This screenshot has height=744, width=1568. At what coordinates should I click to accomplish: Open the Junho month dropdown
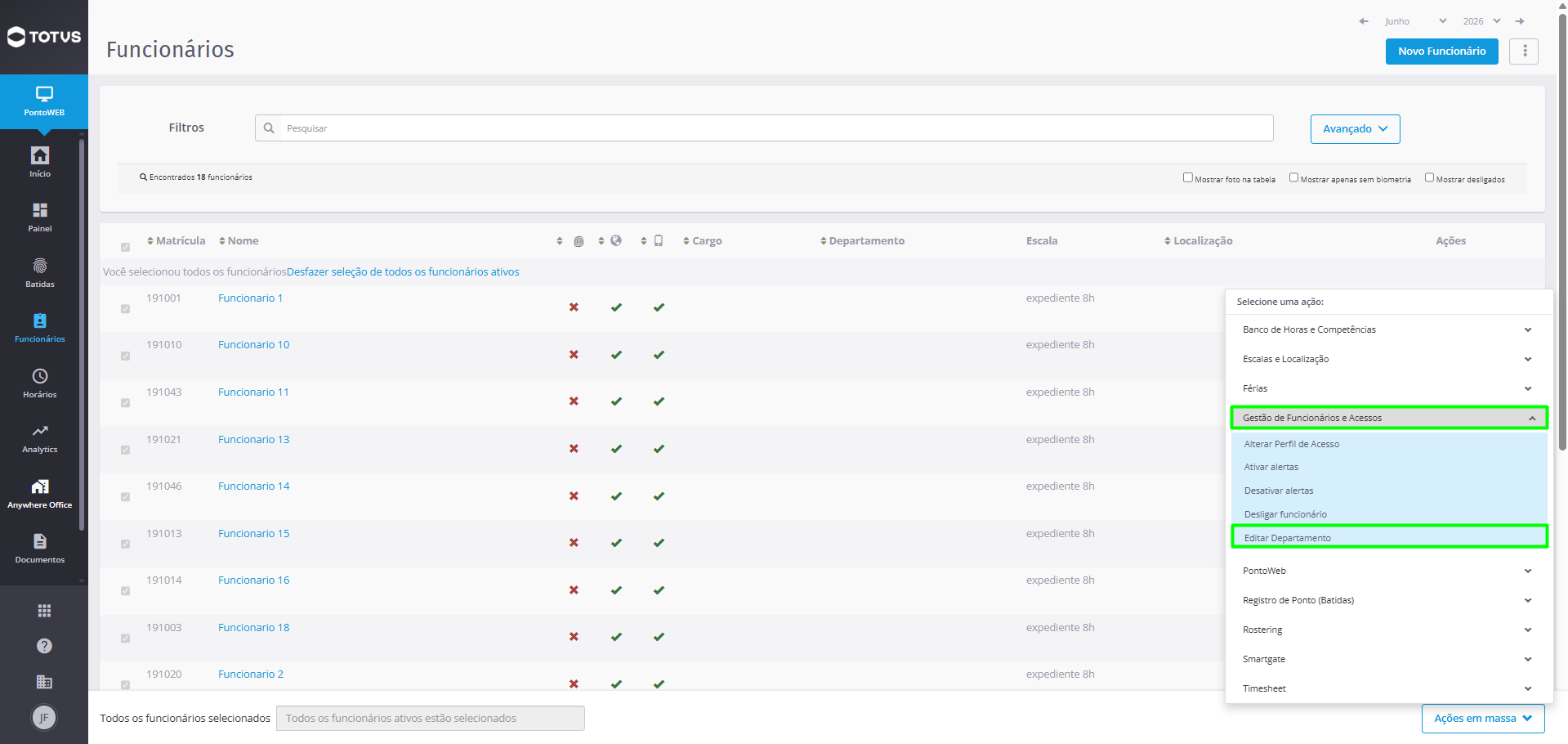click(x=1415, y=21)
